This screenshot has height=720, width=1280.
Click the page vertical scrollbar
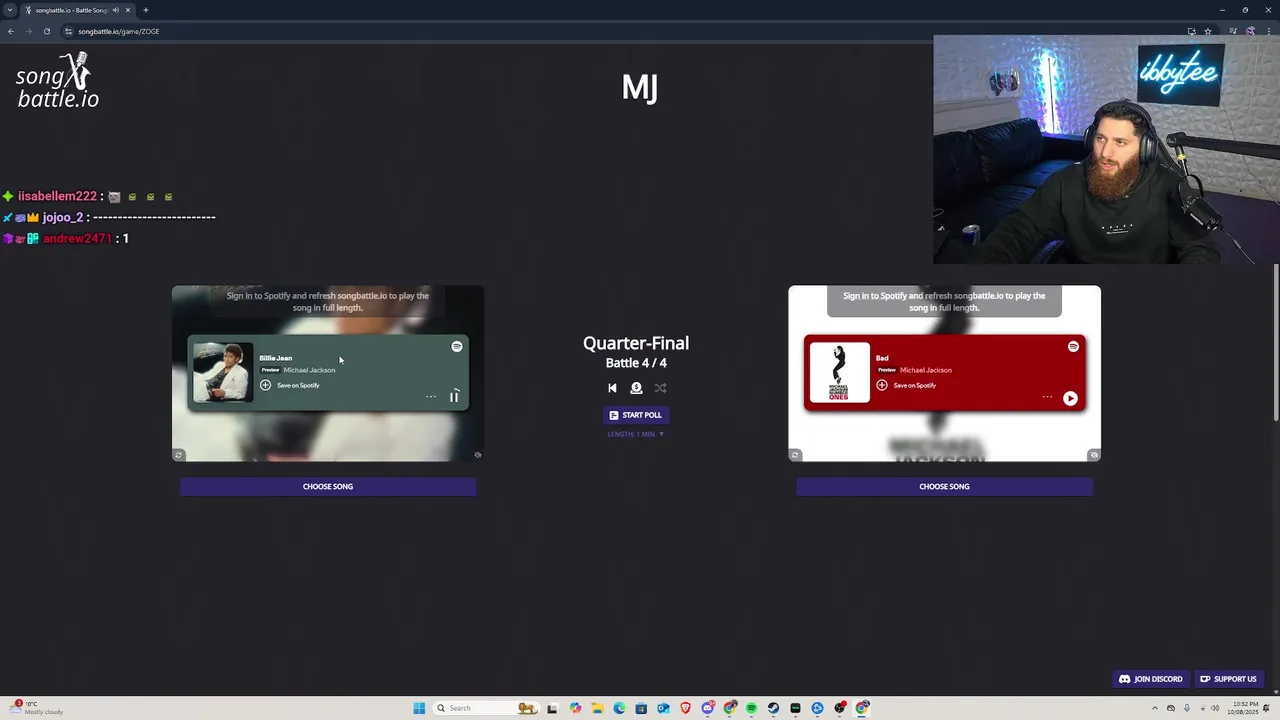click(1275, 344)
